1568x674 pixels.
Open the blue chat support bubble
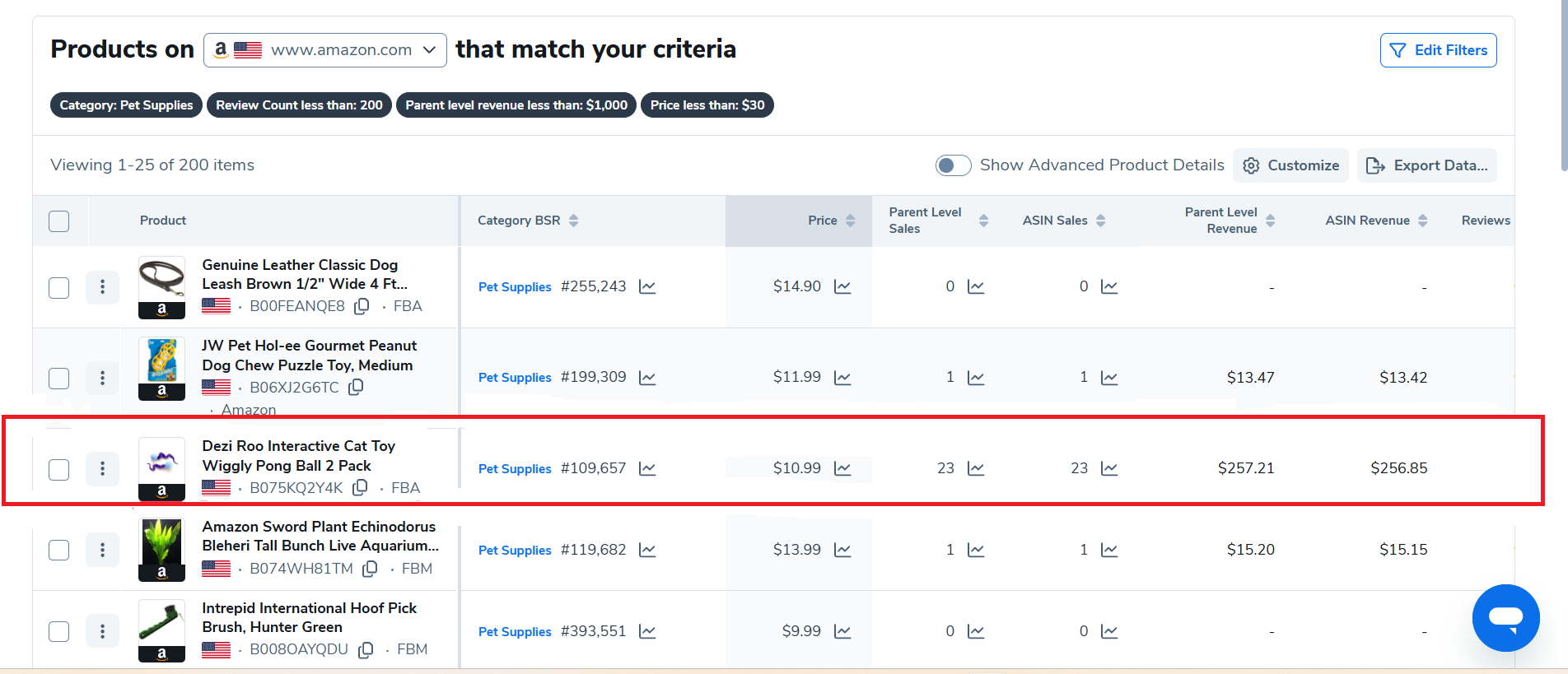click(1505, 617)
